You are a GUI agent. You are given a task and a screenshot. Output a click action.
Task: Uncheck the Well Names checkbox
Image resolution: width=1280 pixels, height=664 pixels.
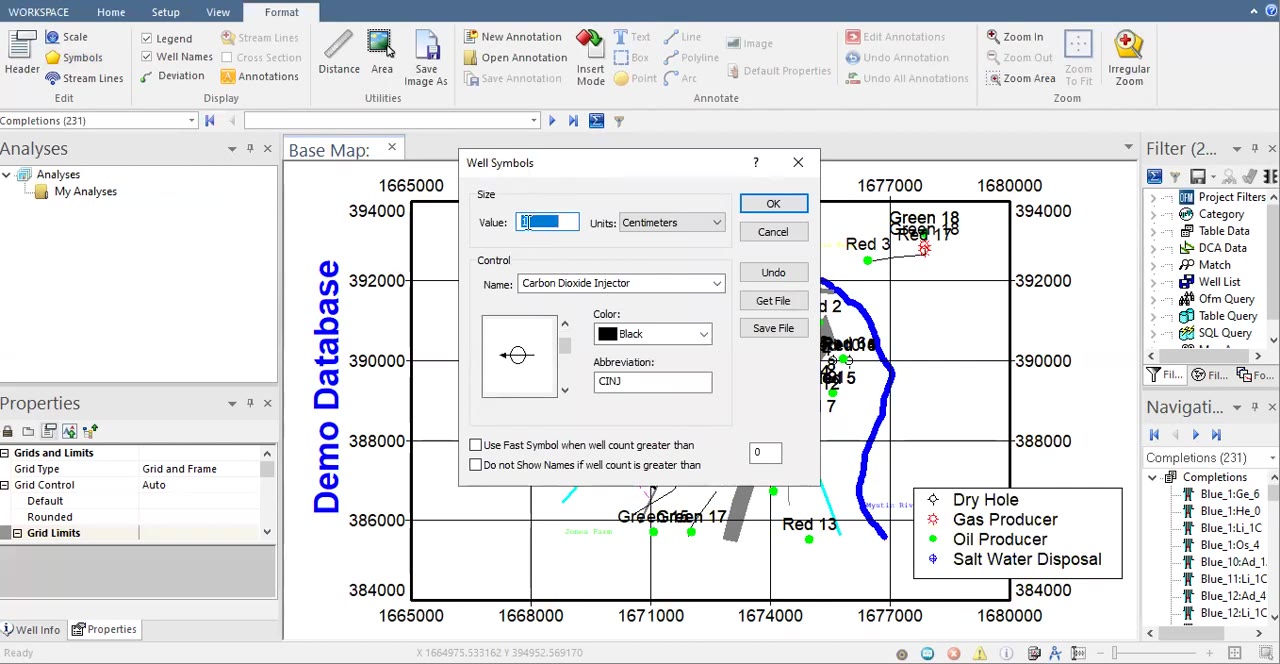click(x=147, y=57)
